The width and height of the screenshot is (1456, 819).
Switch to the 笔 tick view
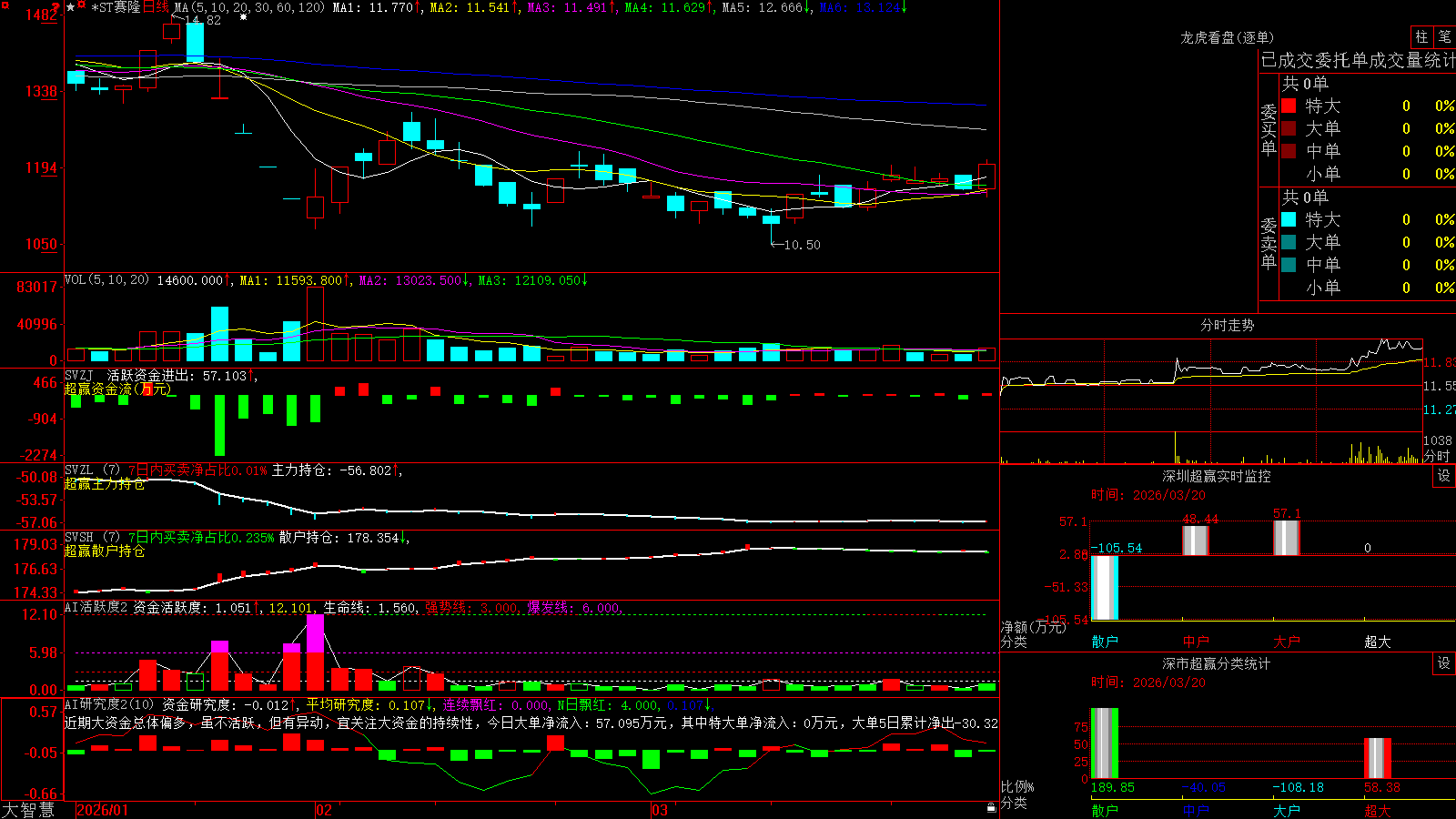1444,36
